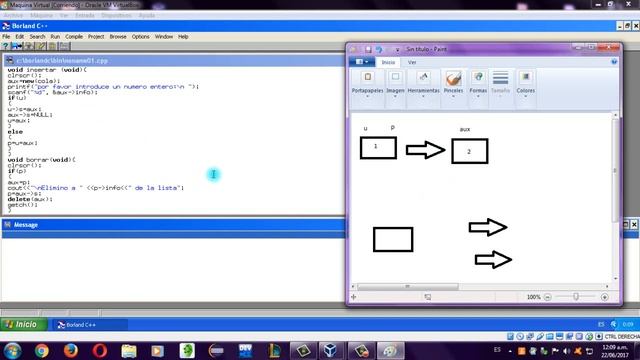Open the Ayuda menu in VirtualBox window
Screen dimensions: 640x360
tap(147, 16)
